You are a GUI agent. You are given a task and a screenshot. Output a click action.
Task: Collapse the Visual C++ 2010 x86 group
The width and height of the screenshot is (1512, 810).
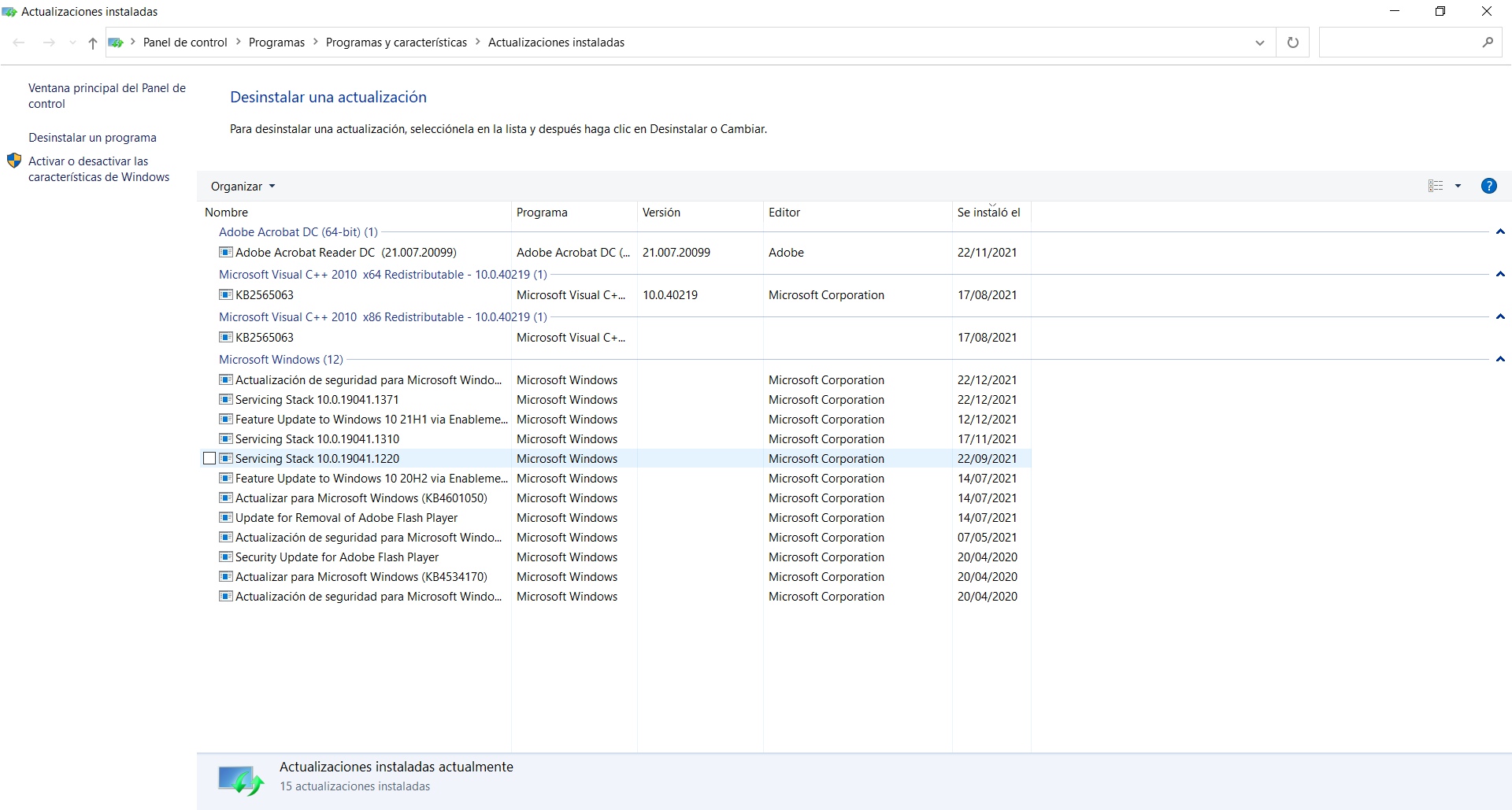coord(1500,317)
